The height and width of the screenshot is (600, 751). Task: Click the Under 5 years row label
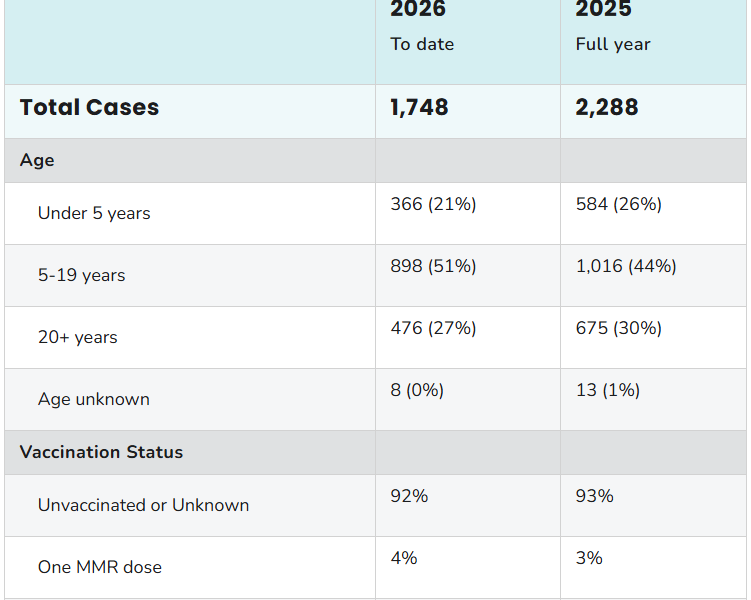tap(94, 213)
